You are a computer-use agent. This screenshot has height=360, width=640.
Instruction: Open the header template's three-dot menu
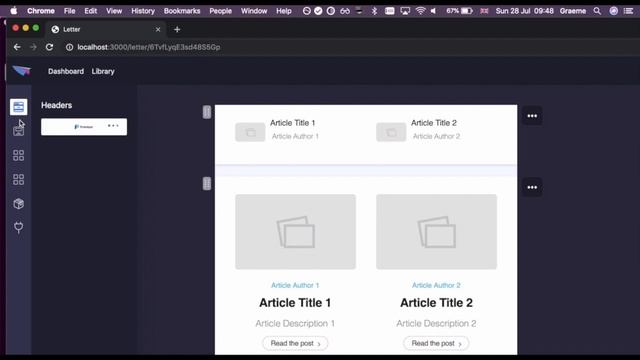point(113,126)
